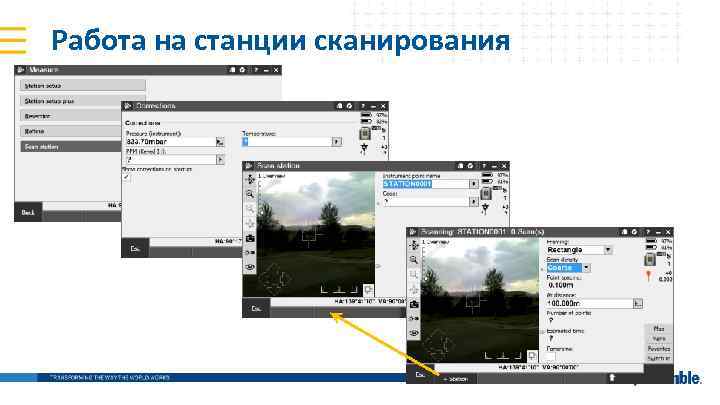The height and width of the screenshot is (405, 720).
Task: Click target star icon in Scan station window
Action: 485,208
